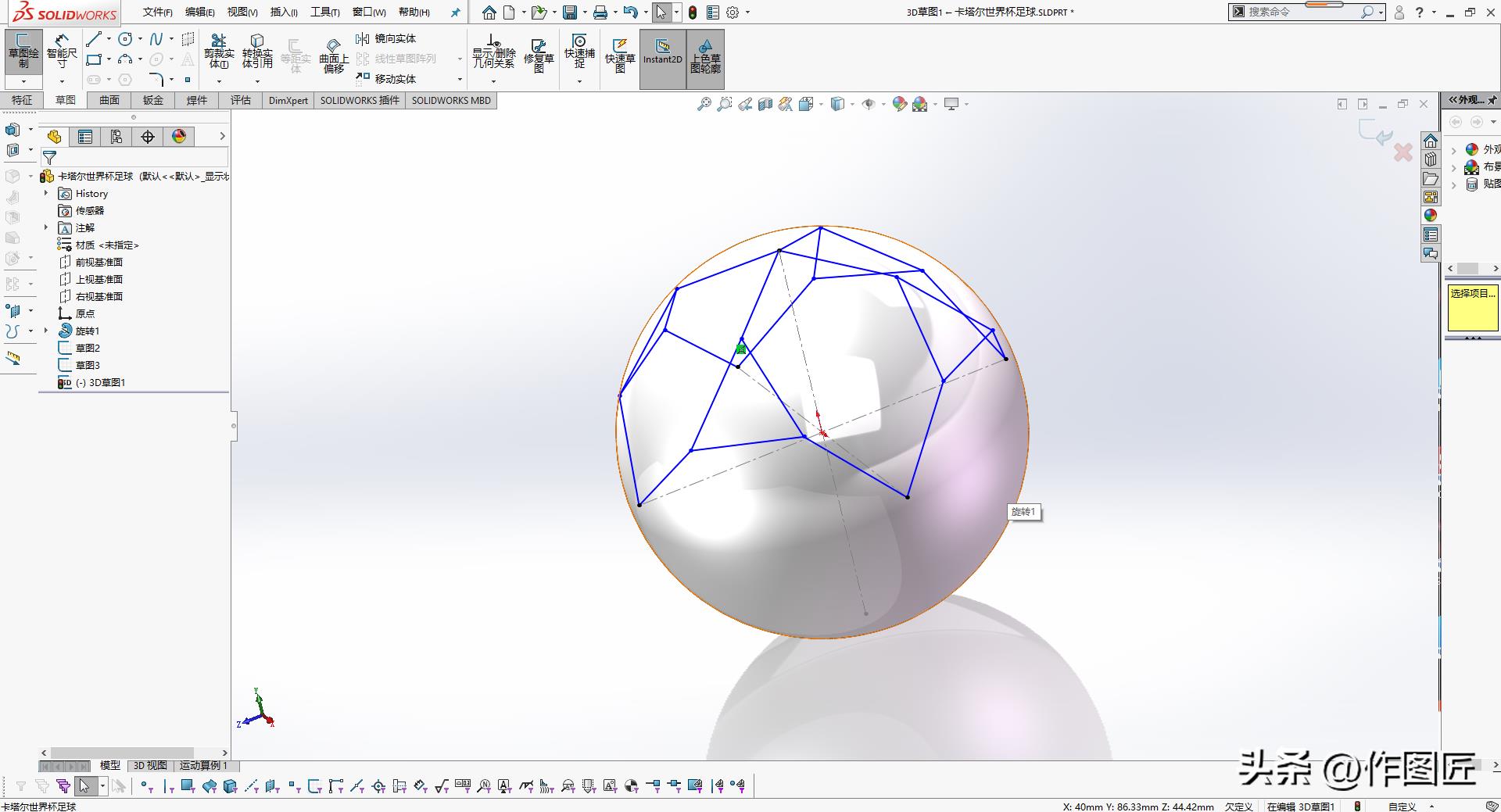
Task: Select the Spline curve tool
Action: click(x=156, y=39)
